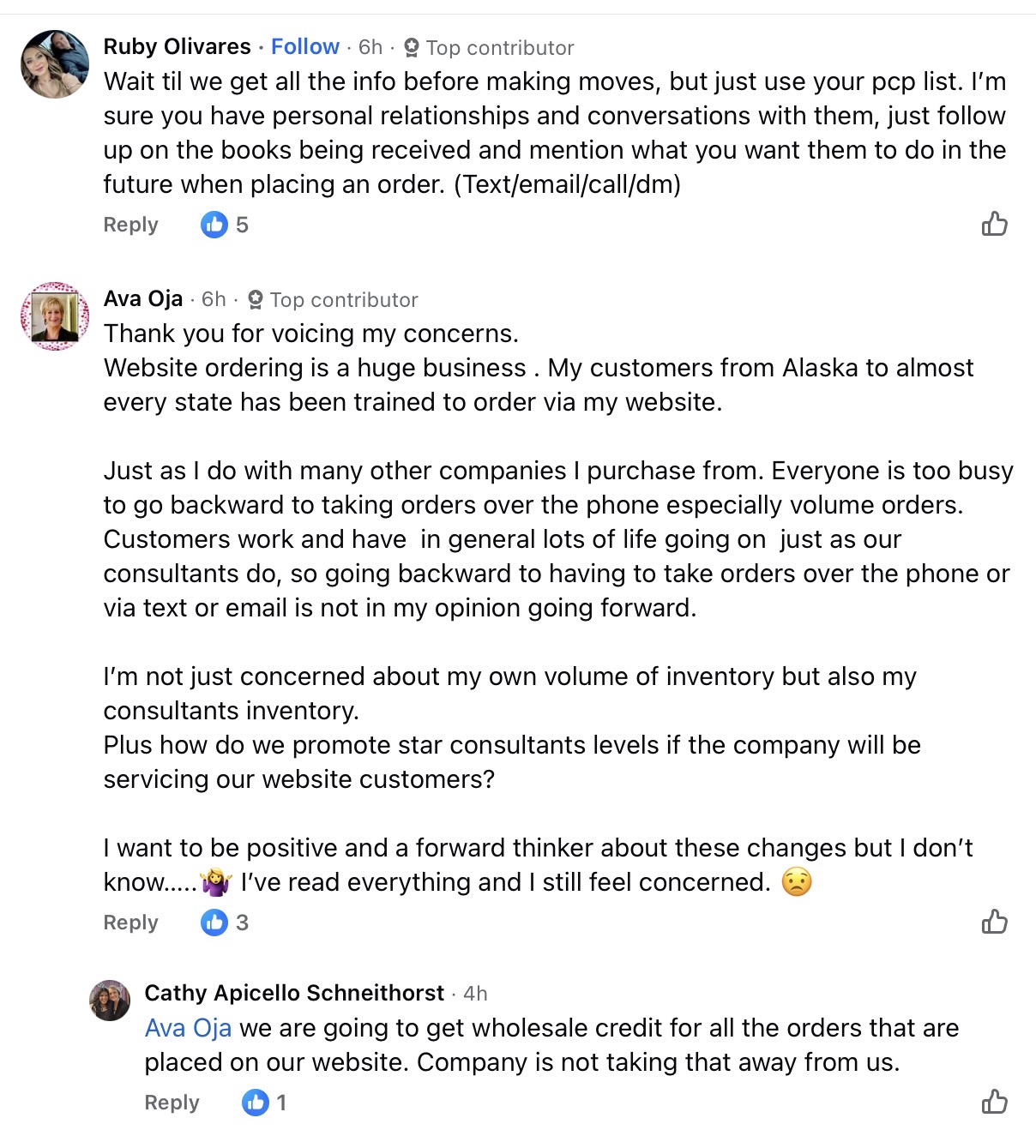1036x1148 pixels.
Task: Like Ruby Olivares' comment with thumbs-up
Action: 994,225
